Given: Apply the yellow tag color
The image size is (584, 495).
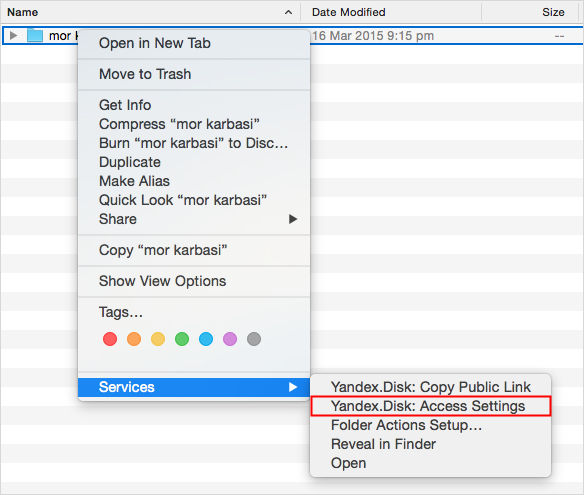Looking at the screenshot, I should click(158, 339).
